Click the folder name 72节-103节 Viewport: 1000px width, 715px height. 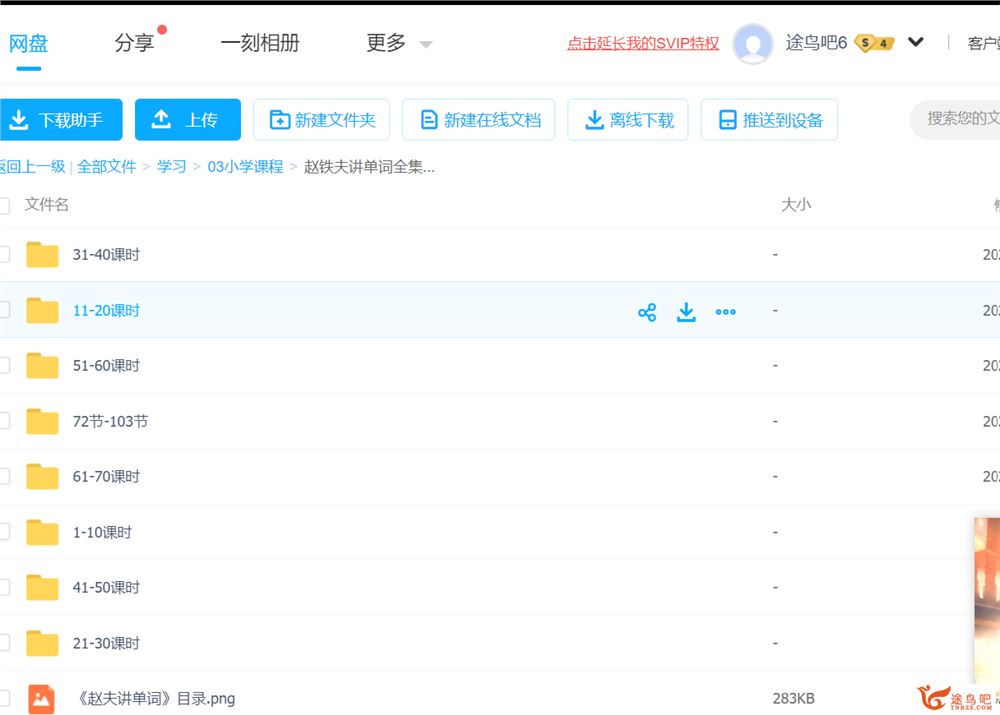[x=110, y=422]
